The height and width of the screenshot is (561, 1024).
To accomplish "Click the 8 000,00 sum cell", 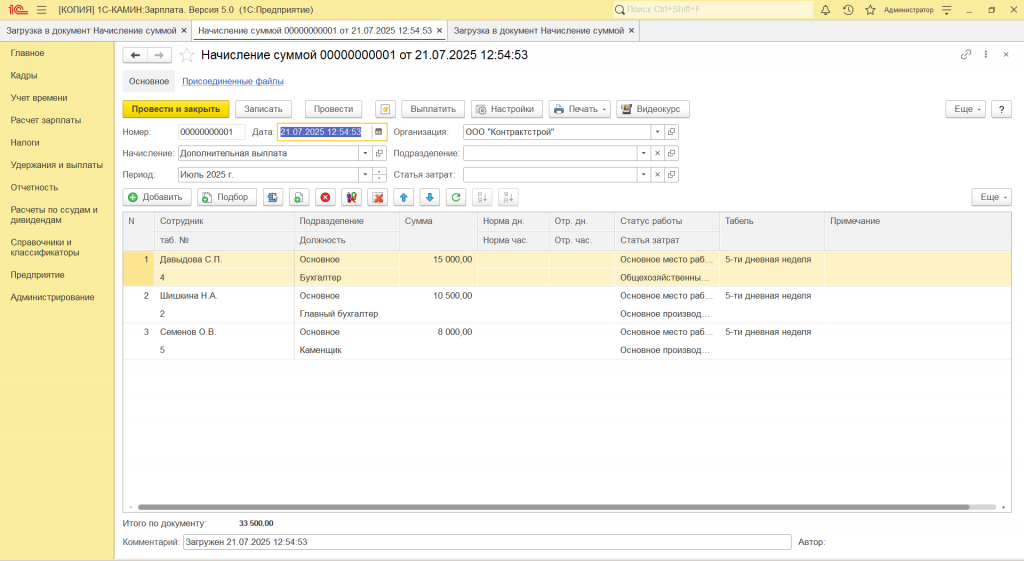I will click(438, 332).
